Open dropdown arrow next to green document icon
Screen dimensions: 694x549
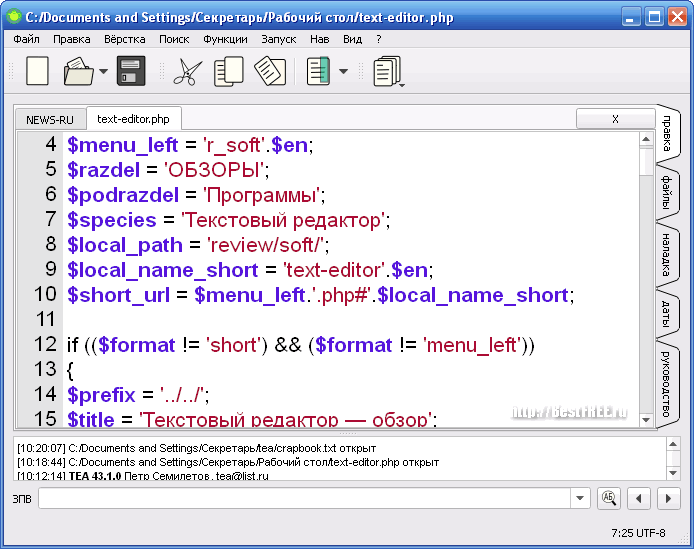coord(343,71)
